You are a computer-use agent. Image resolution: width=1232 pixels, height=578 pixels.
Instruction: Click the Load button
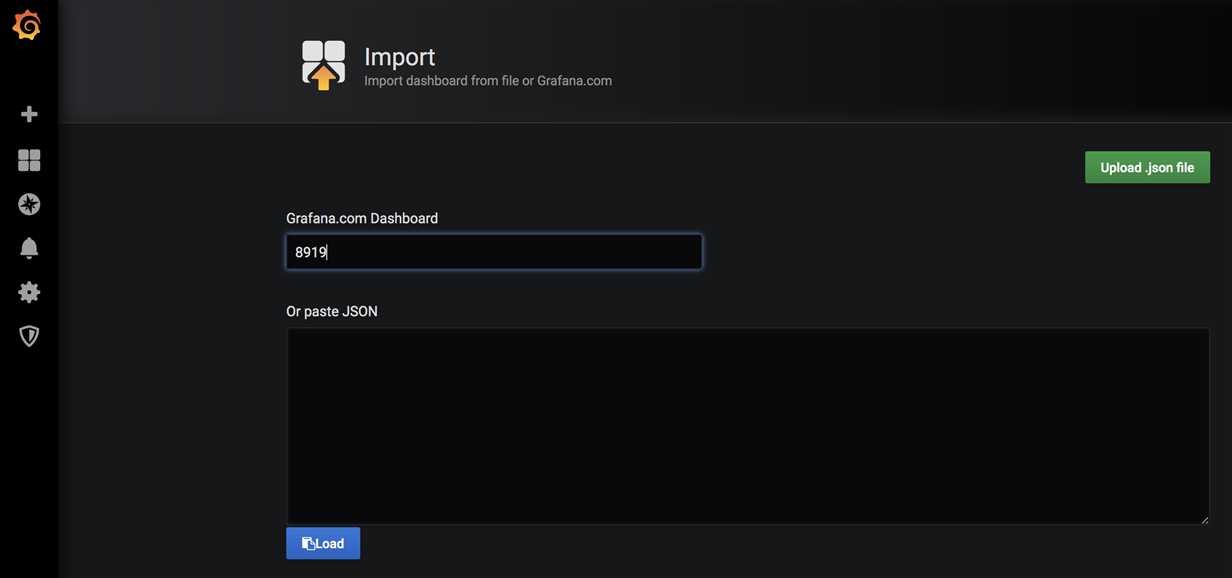pyautogui.click(x=323, y=543)
